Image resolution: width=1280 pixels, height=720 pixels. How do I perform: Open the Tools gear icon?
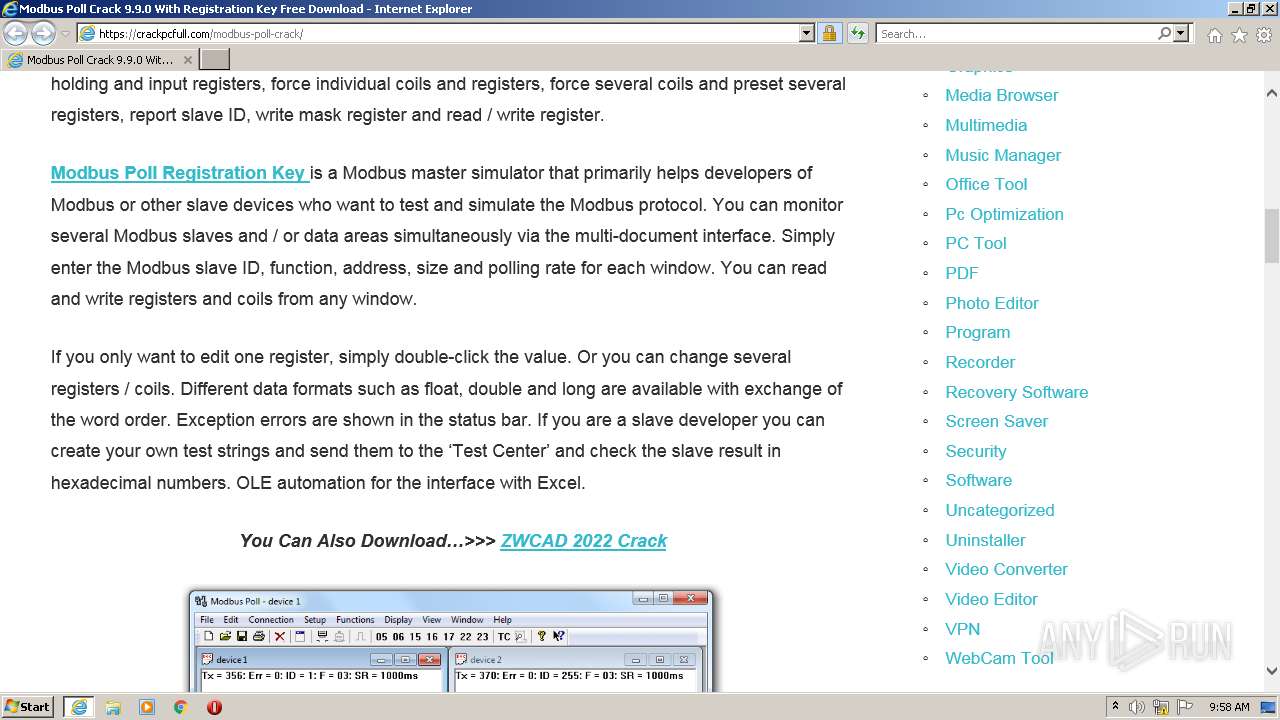coord(1264,34)
